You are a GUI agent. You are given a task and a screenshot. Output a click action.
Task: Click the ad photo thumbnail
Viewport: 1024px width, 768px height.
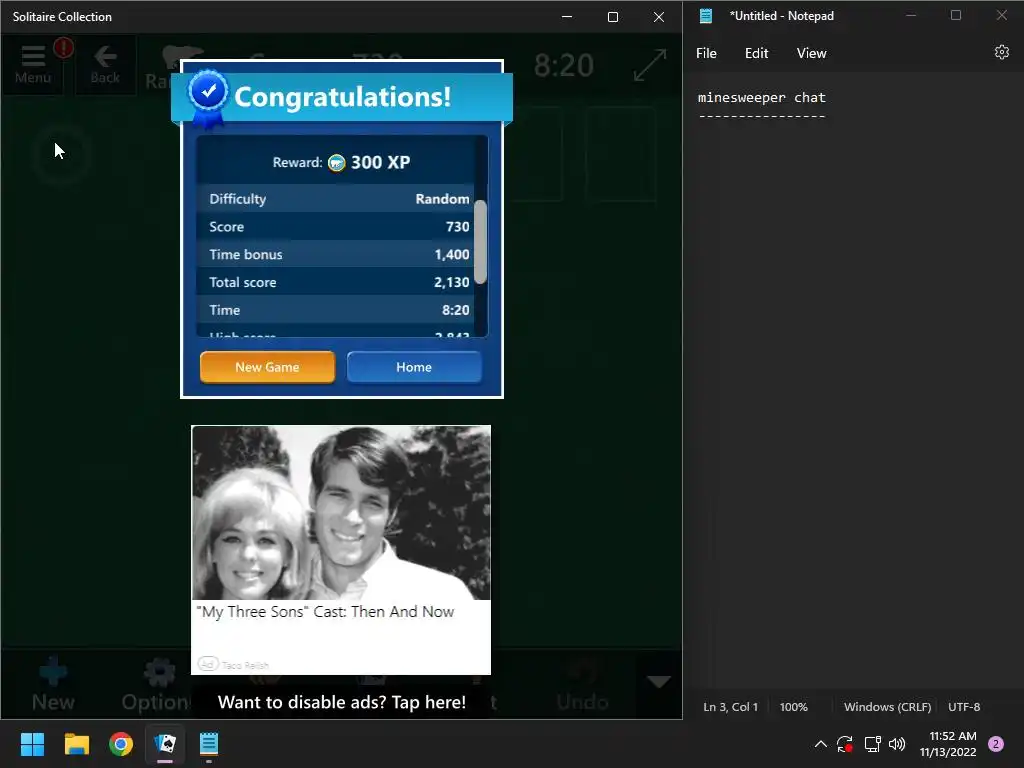[x=341, y=513]
